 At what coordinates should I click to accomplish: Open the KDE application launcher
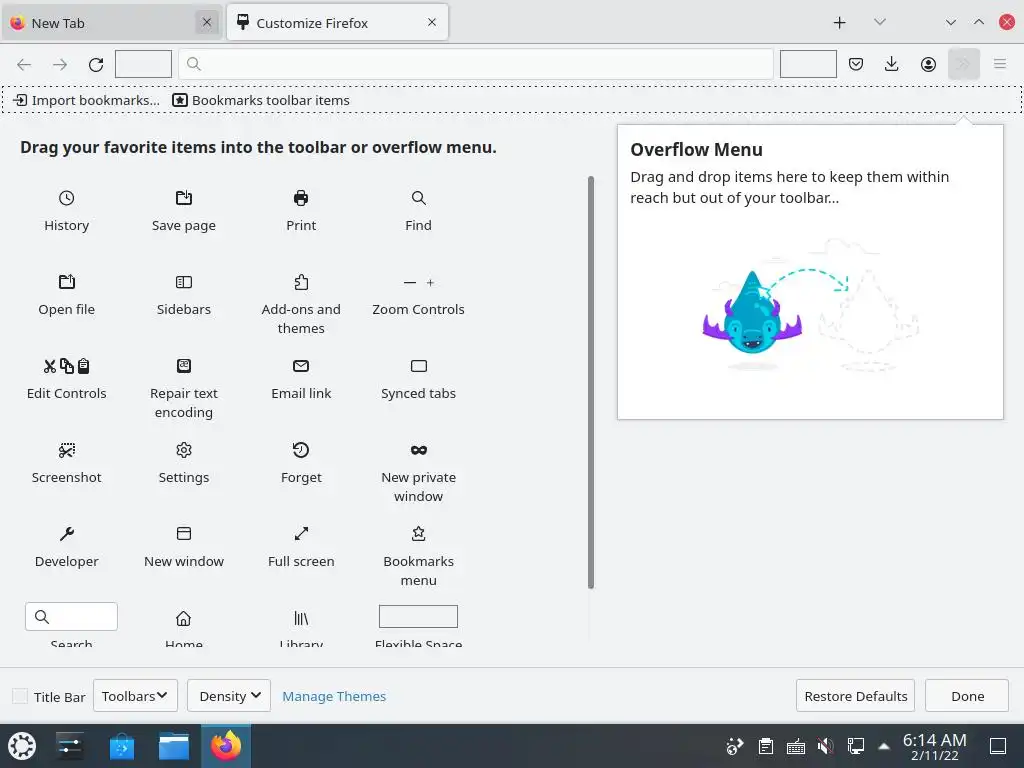point(22,746)
